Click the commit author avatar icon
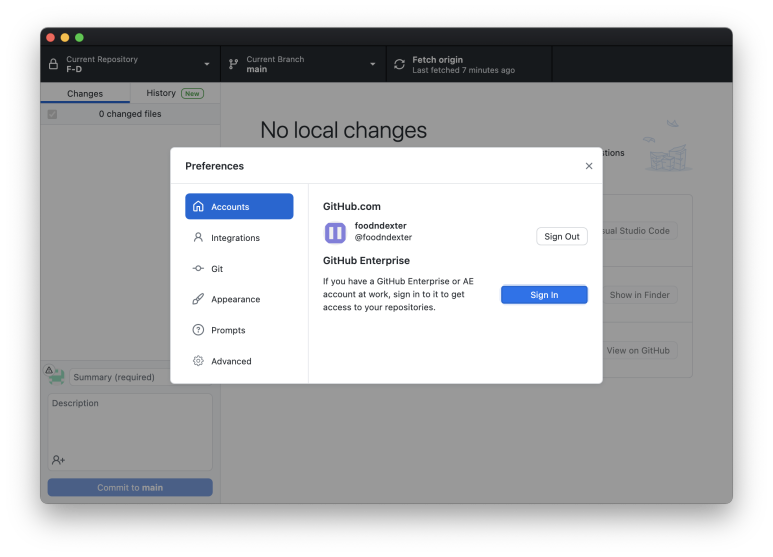This screenshot has height=557, width=773. (55, 376)
